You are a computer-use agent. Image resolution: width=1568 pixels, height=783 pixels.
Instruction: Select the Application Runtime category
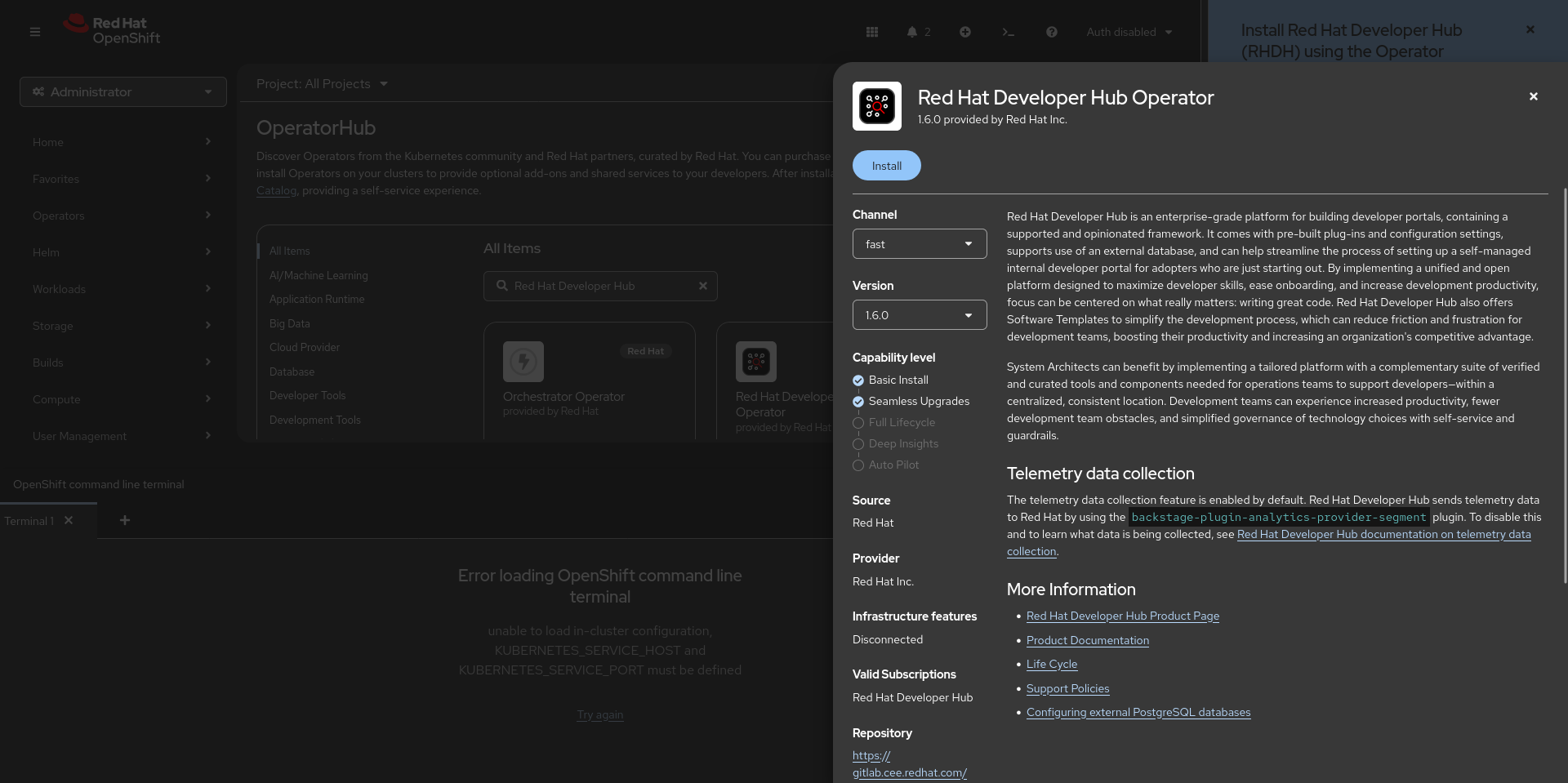click(x=317, y=299)
